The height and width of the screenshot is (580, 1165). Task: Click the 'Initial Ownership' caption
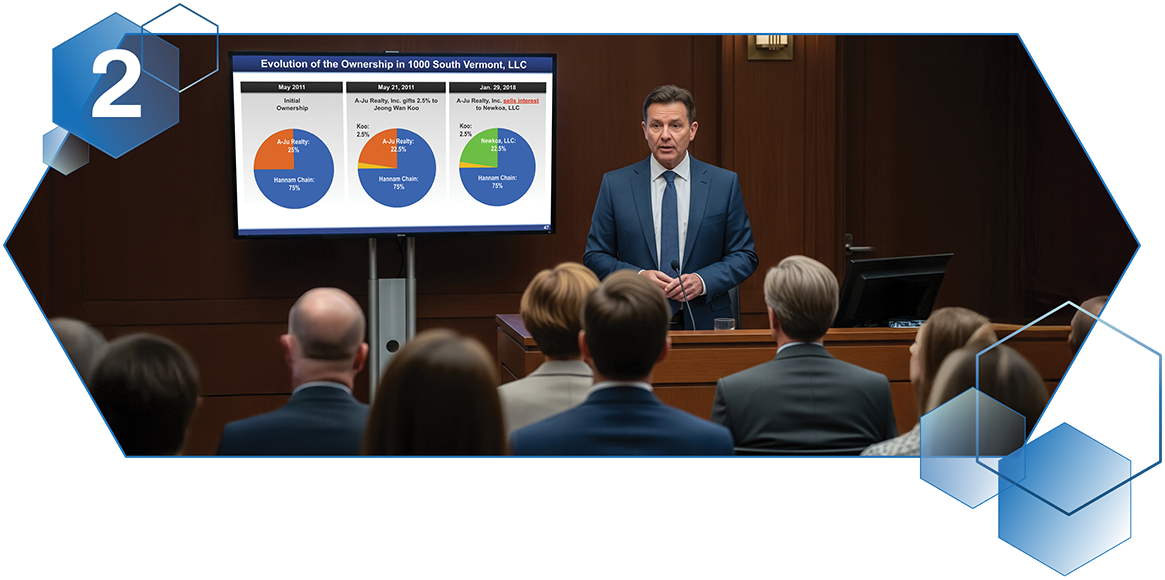(x=292, y=105)
